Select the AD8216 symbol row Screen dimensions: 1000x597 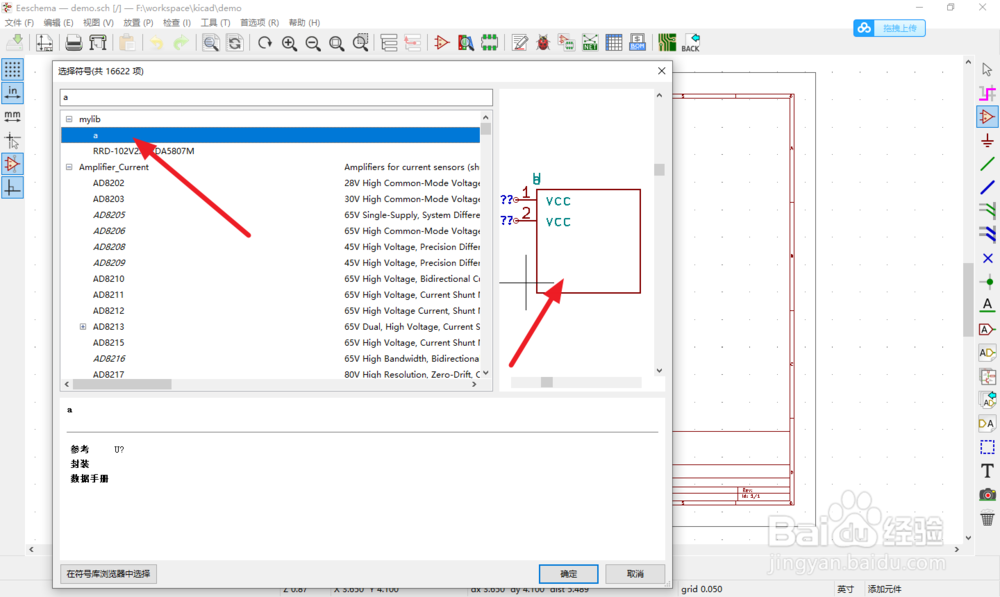pyautogui.click(x=270, y=358)
